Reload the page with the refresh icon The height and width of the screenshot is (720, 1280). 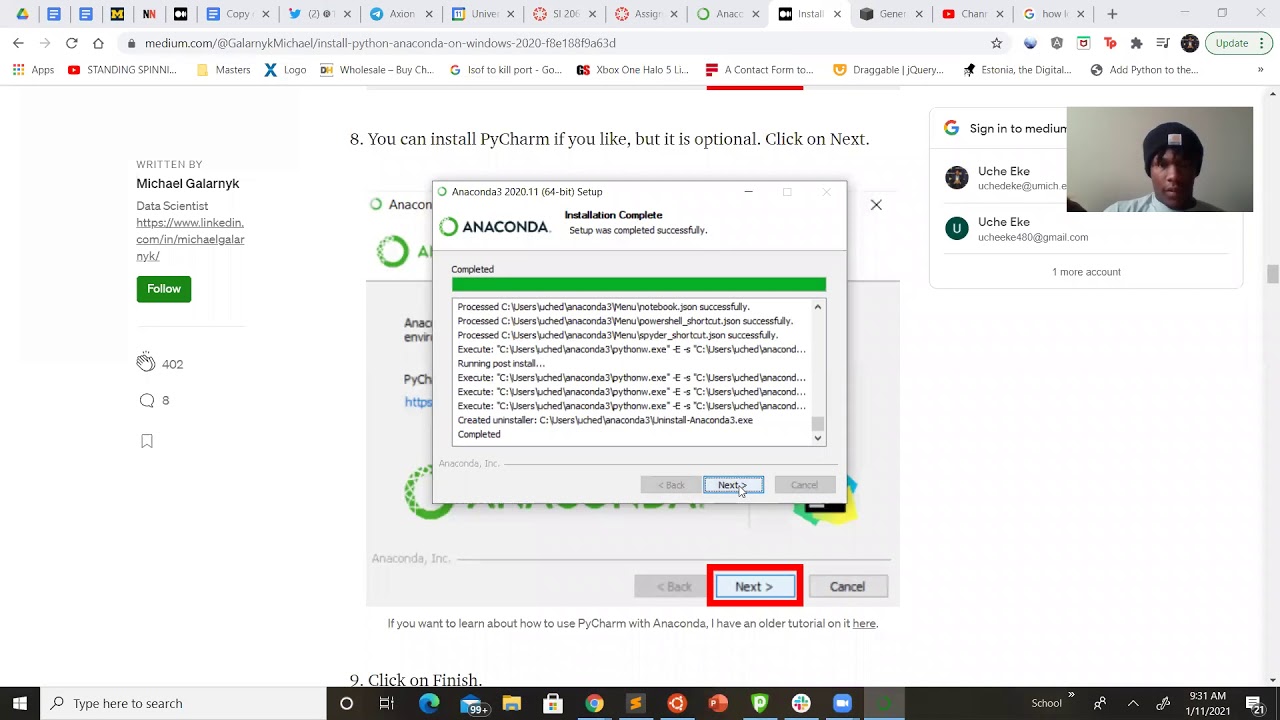71,43
